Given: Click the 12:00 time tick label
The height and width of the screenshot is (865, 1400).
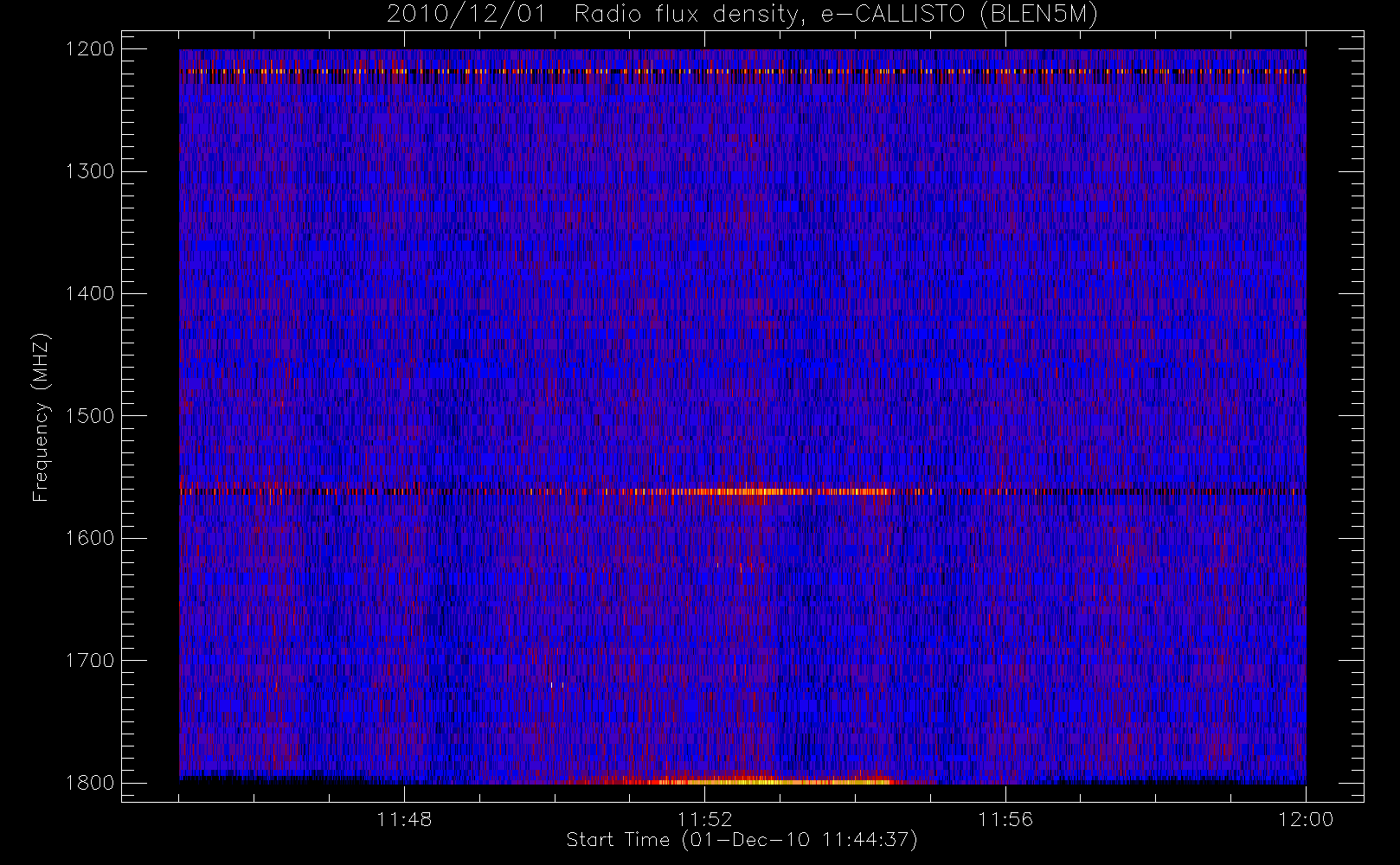Looking at the screenshot, I should pyautogui.click(x=1306, y=819).
